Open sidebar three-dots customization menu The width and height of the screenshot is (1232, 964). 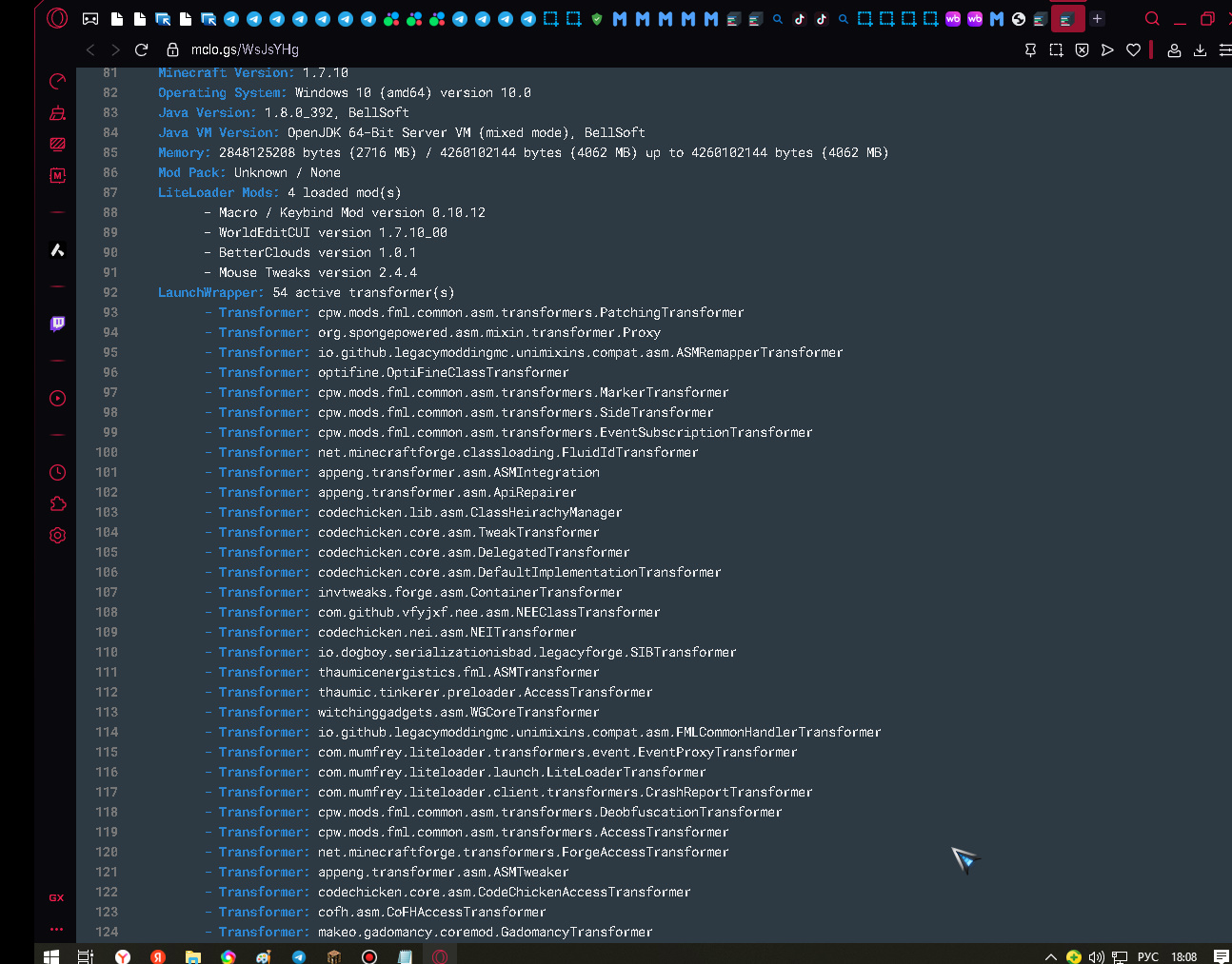57,929
